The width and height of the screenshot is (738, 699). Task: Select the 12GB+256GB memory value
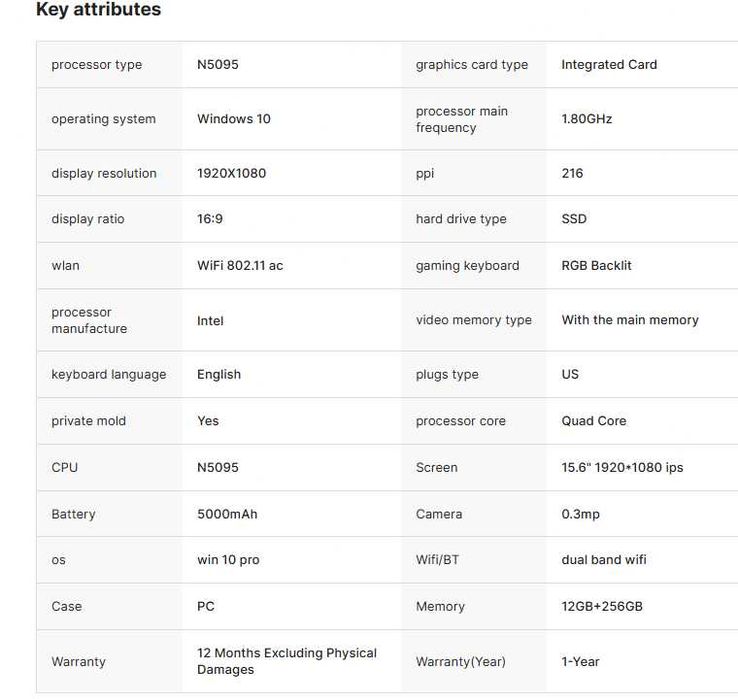[602, 607]
